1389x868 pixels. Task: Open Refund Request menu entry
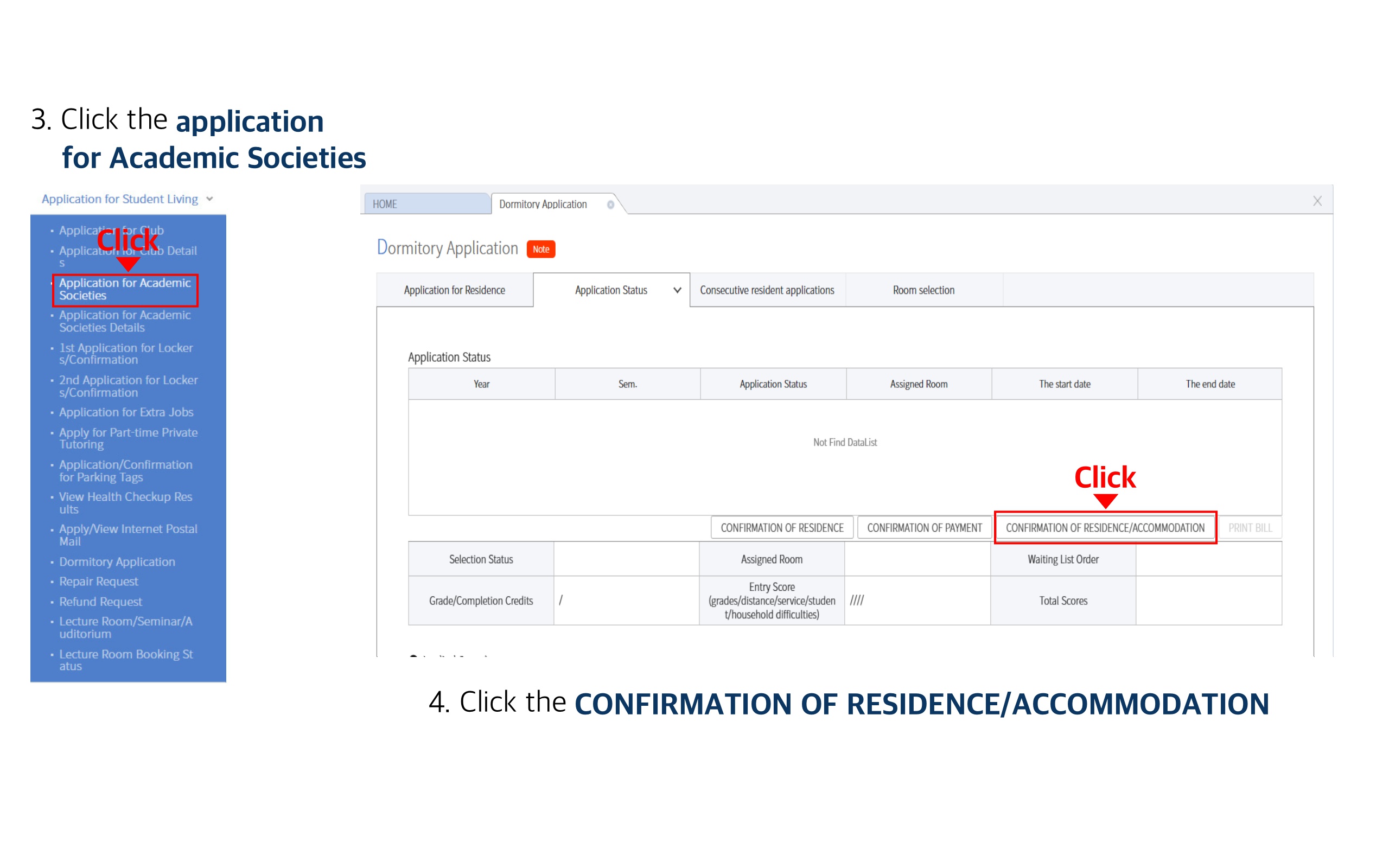point(100,602)
